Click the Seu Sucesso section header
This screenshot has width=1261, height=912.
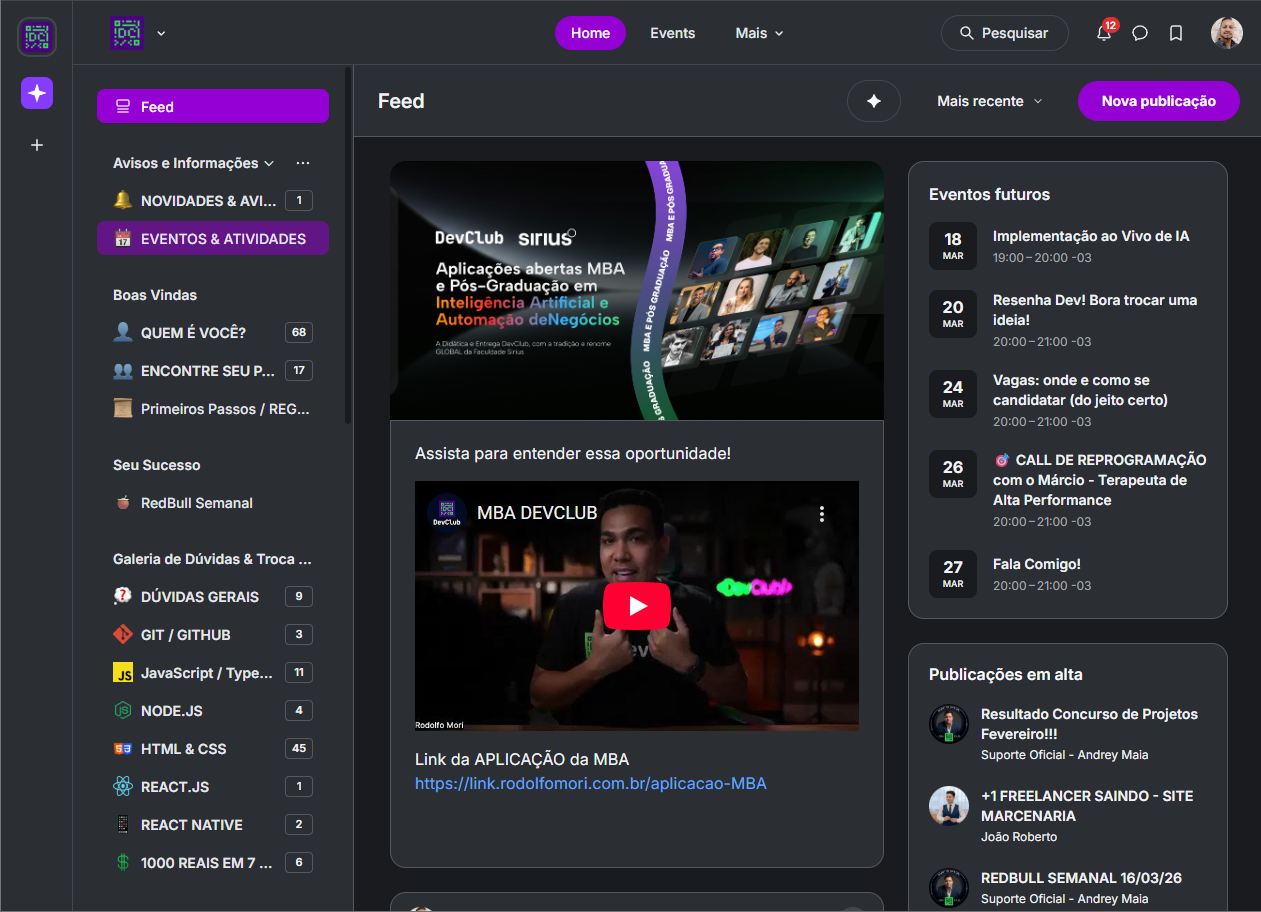coord(157,465)
